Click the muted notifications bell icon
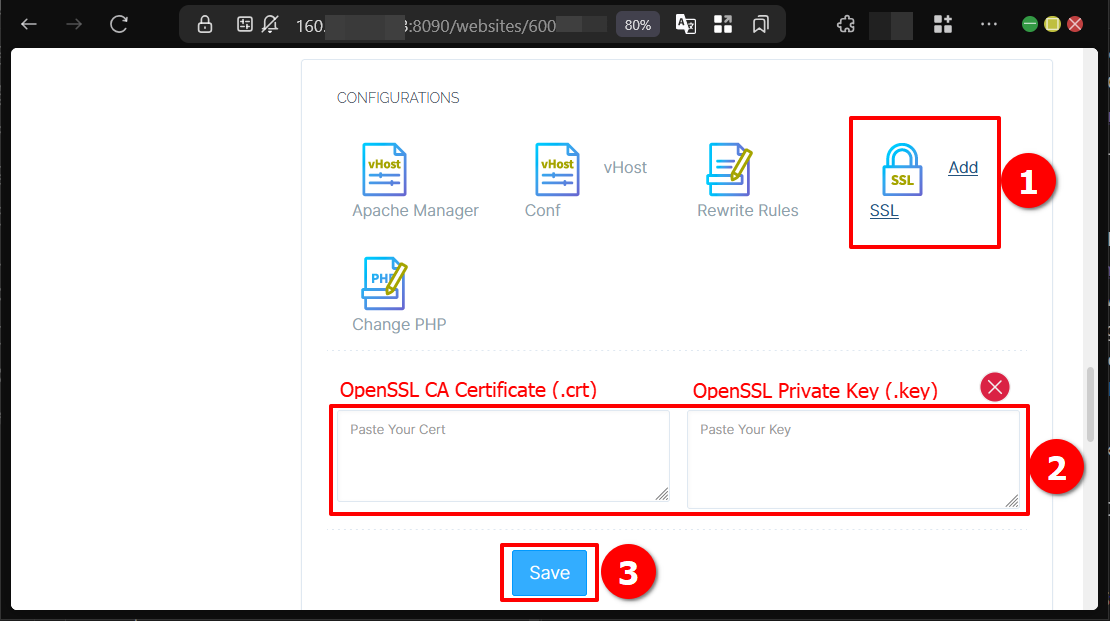 tap(270, 25)
